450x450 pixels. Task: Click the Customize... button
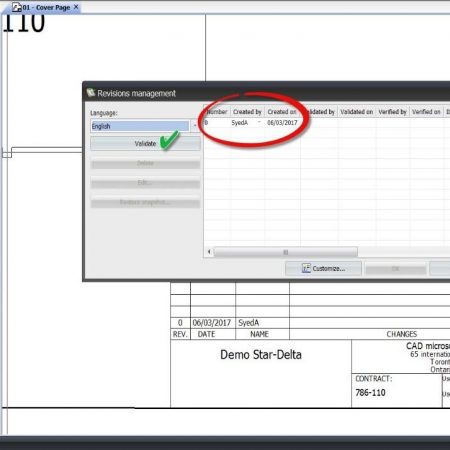point(323,268)
